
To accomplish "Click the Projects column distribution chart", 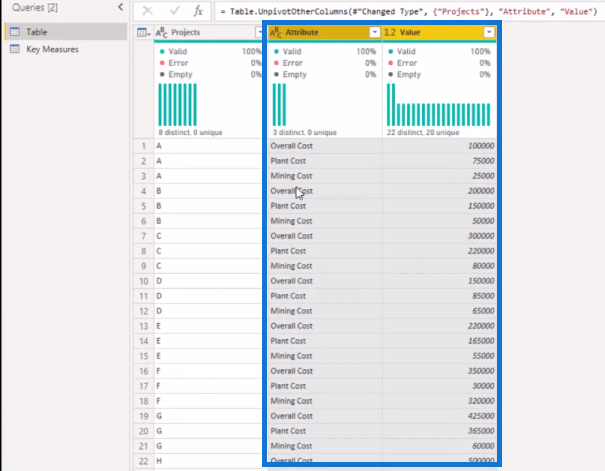I will 177,105.
